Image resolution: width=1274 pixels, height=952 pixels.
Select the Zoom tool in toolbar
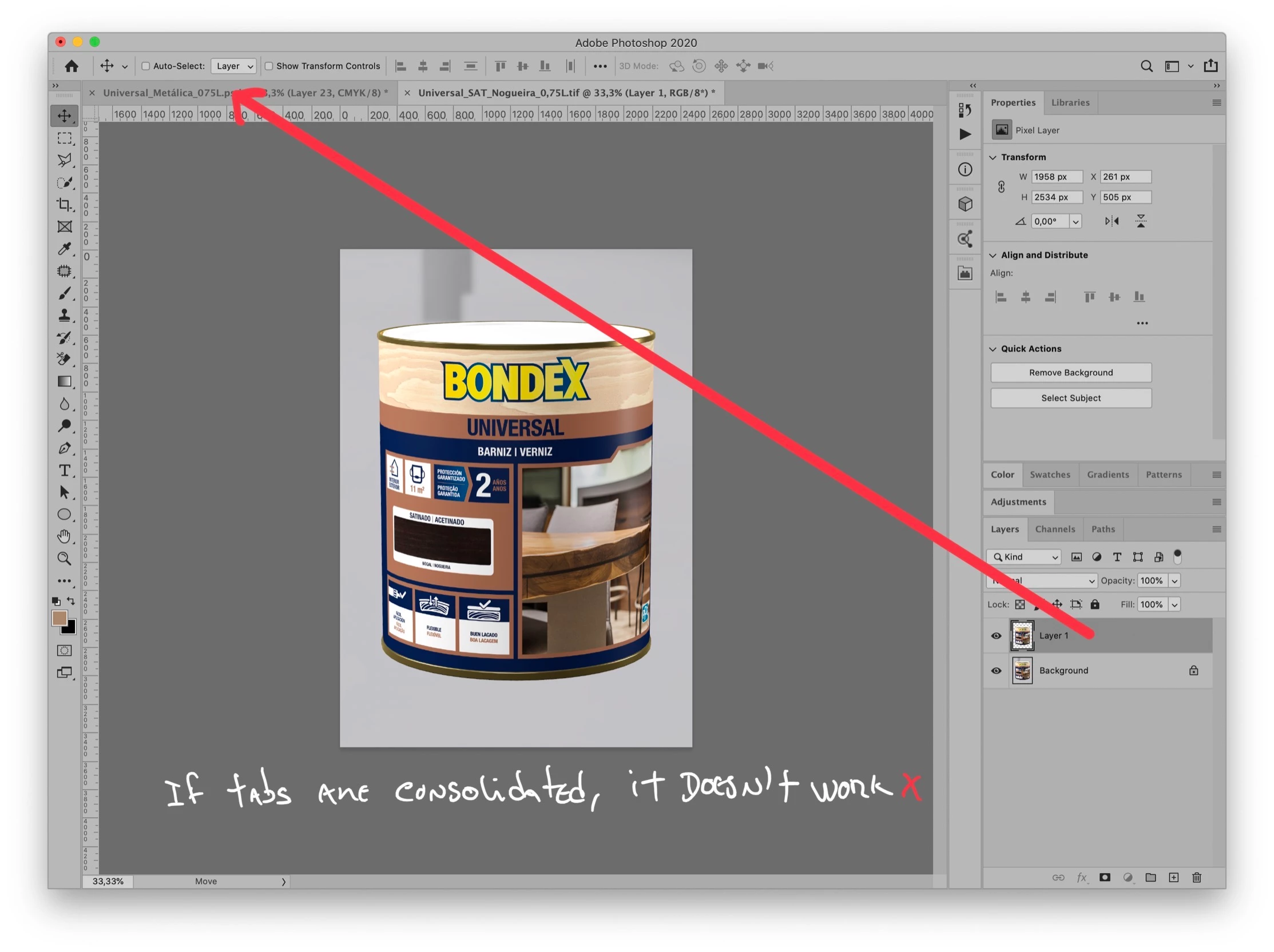pyautogui.click(x=65, y=558)
